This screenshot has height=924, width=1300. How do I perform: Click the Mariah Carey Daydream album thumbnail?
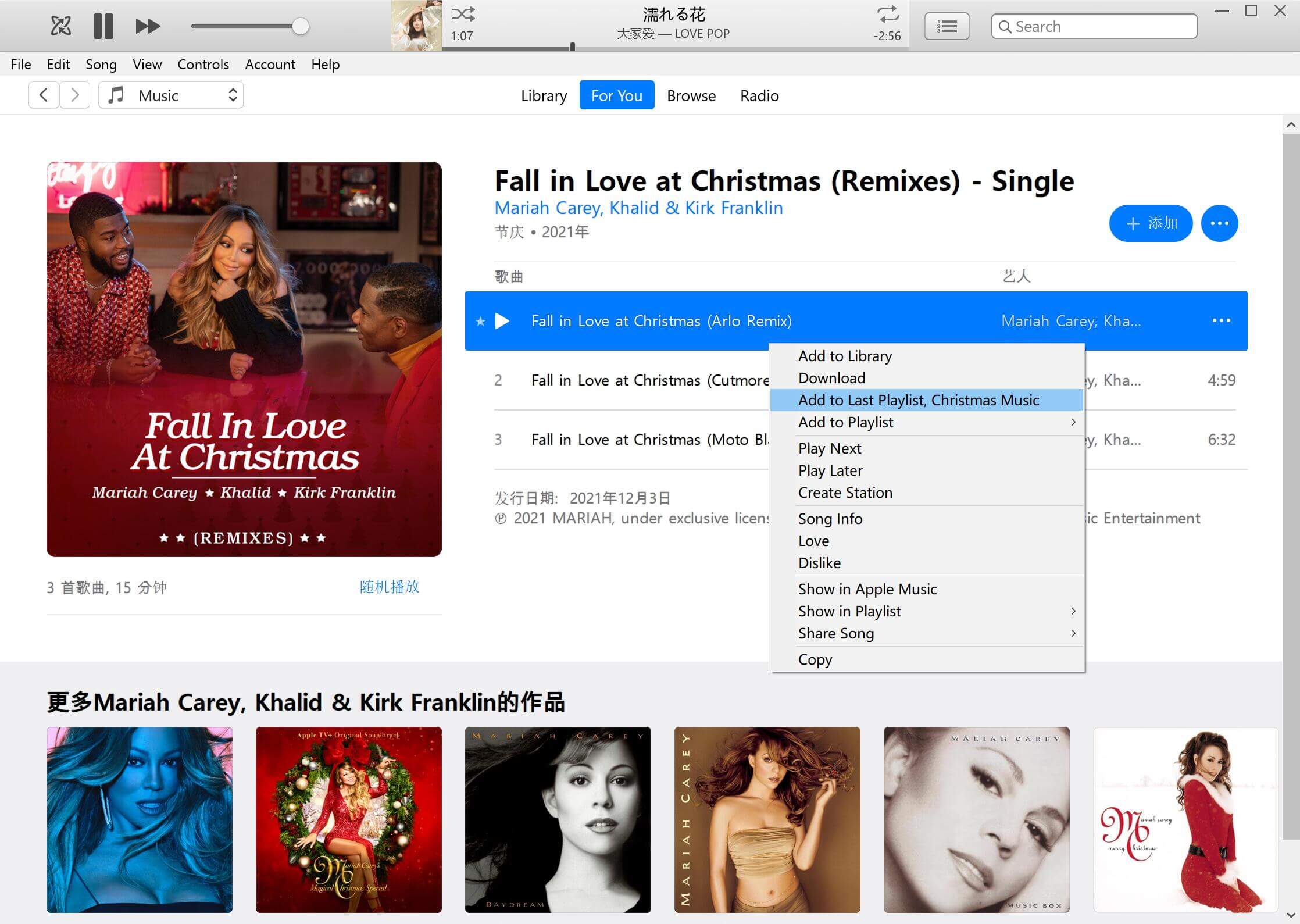coord(558,820)
